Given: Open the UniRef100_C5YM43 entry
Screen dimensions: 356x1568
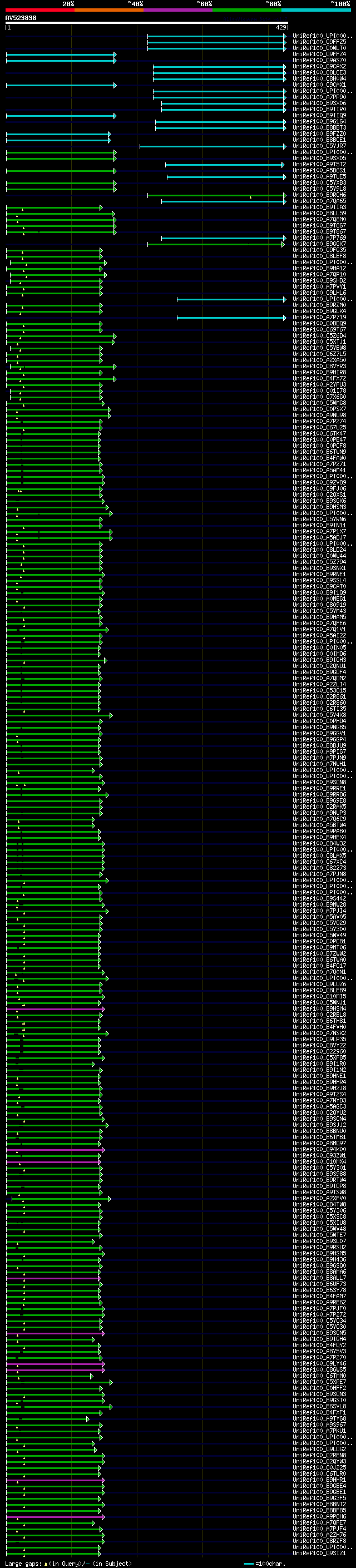Looking at the screenshot, I should pyautogui.click(x=319, y=611).
